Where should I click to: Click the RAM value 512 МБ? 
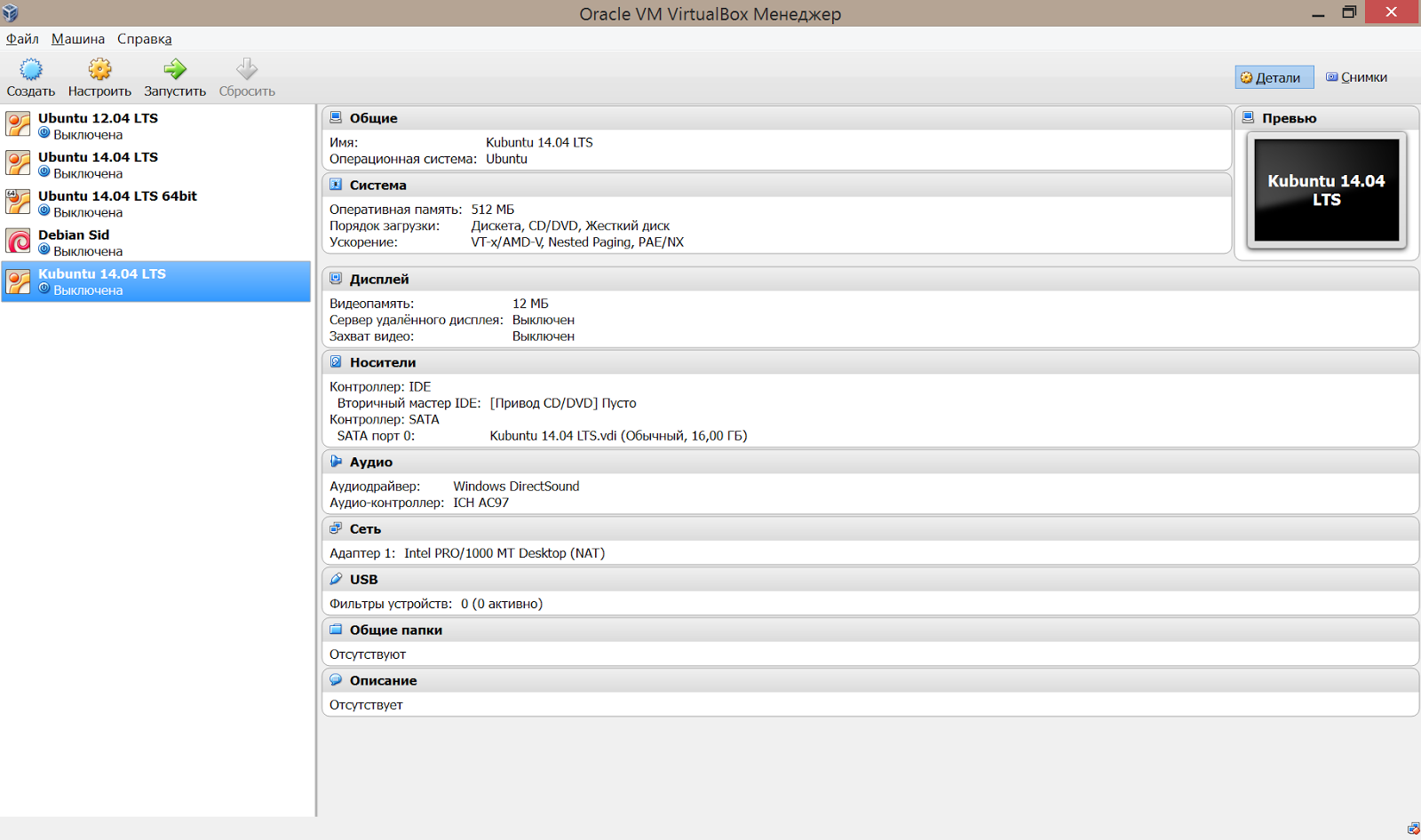coord(493,210)
